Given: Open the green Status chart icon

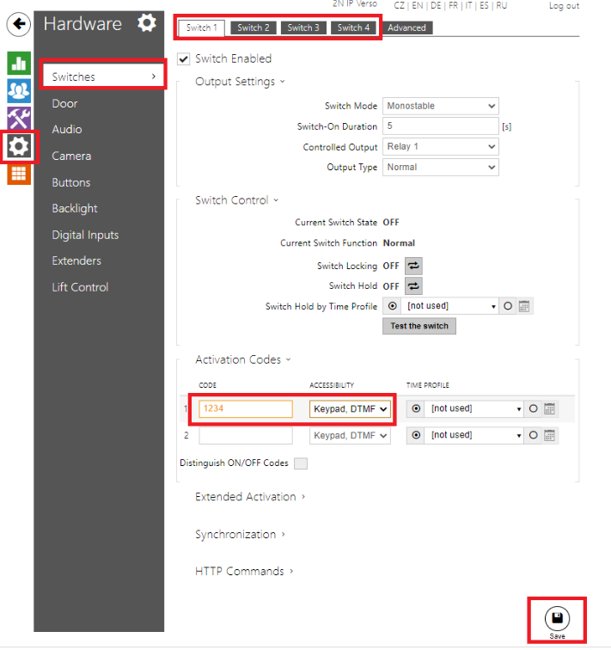Looking at the screenshot, I should tap(19, 63).
